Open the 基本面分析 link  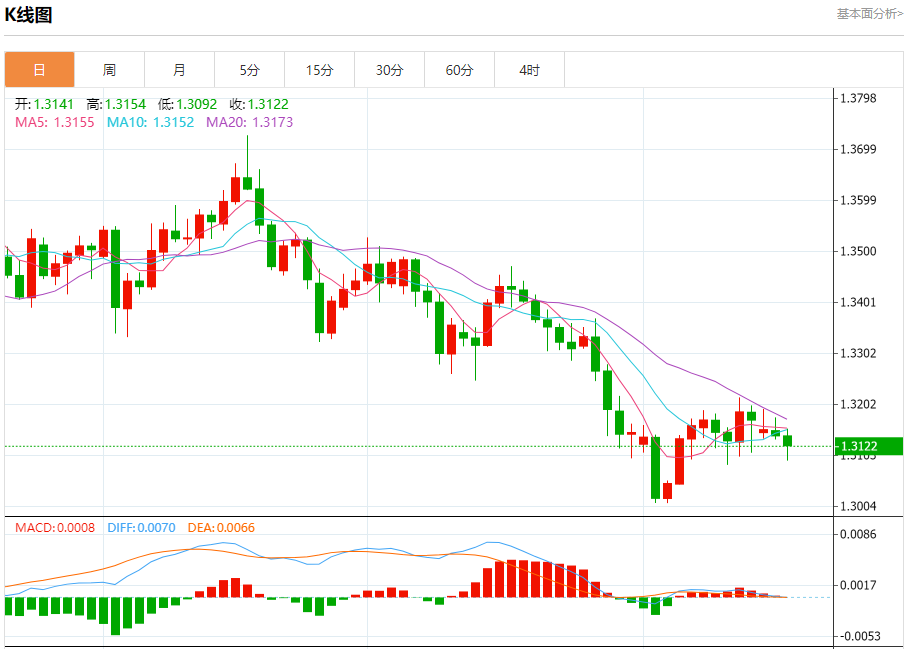(x=870, y=13)
